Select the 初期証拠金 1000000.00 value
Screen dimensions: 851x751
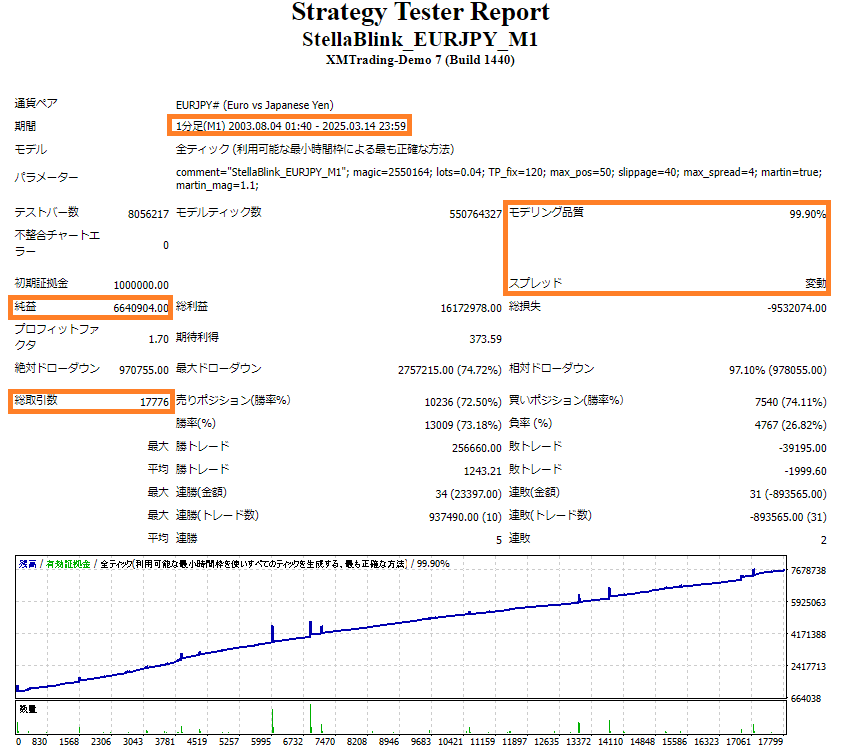point(141,285)
